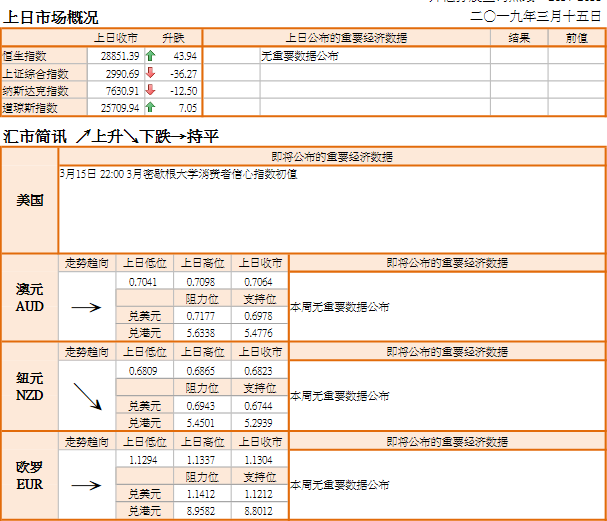This screenshot has height=521, width=607.
Task: Click NZD HKD support 5.2939
Action: (x=258, y=423)
